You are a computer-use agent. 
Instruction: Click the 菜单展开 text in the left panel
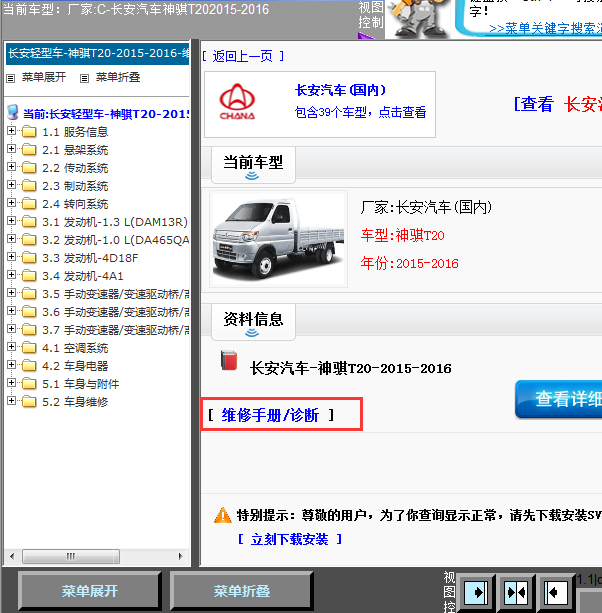(x=44, y=77)
